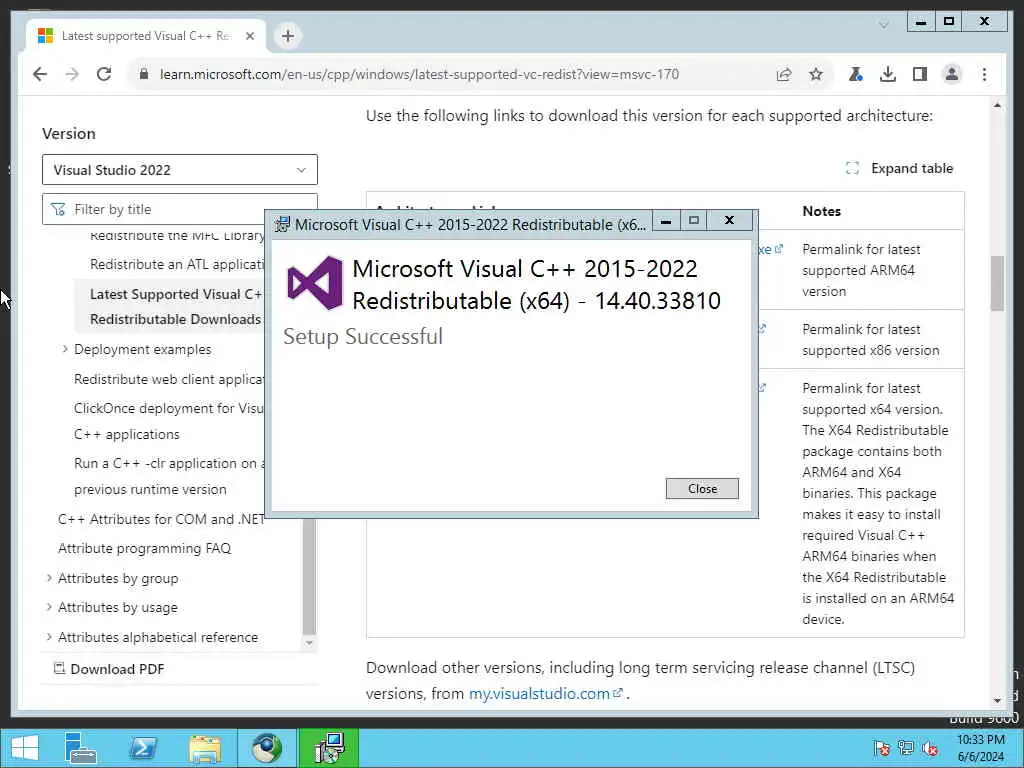
Task: Click the installer dialog title bar icon
Action: coord(282,224)
